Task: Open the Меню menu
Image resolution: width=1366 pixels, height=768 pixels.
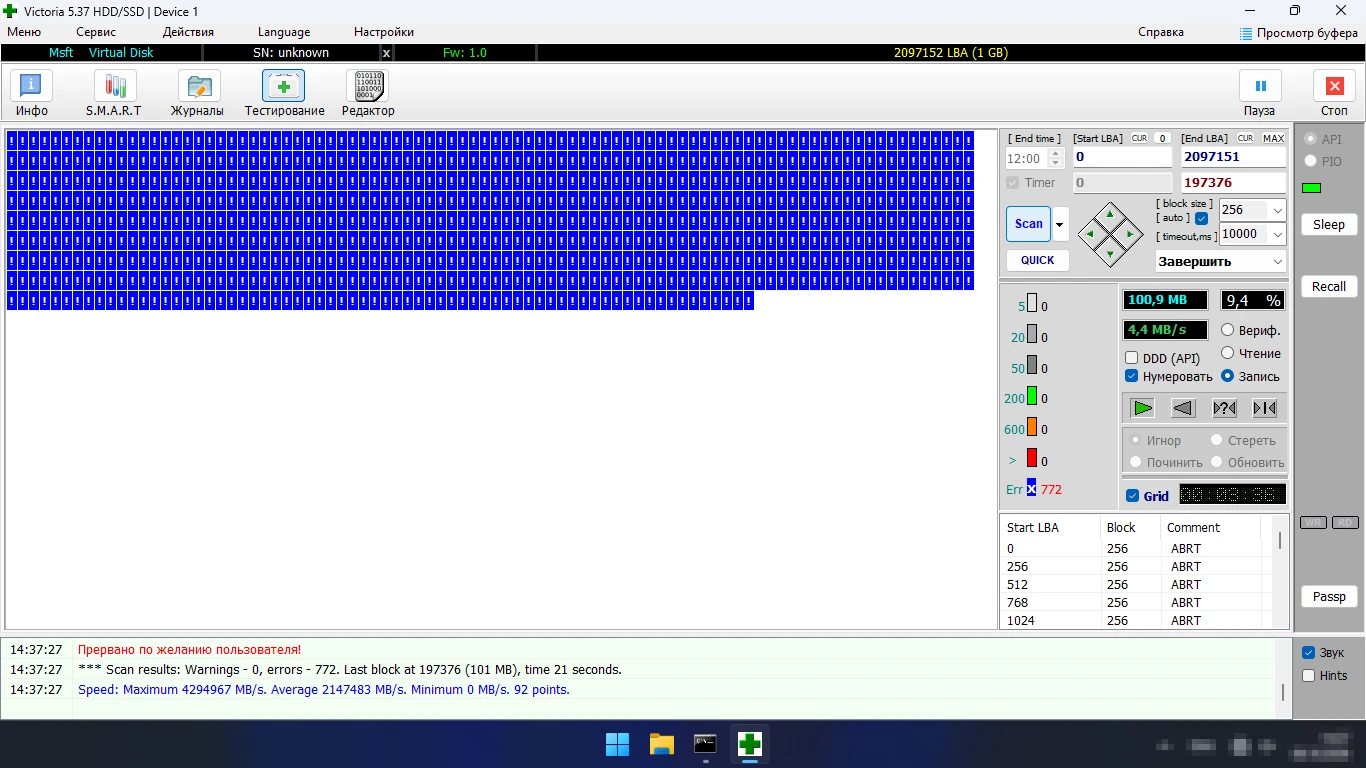Action: click(x=24, y=32)
